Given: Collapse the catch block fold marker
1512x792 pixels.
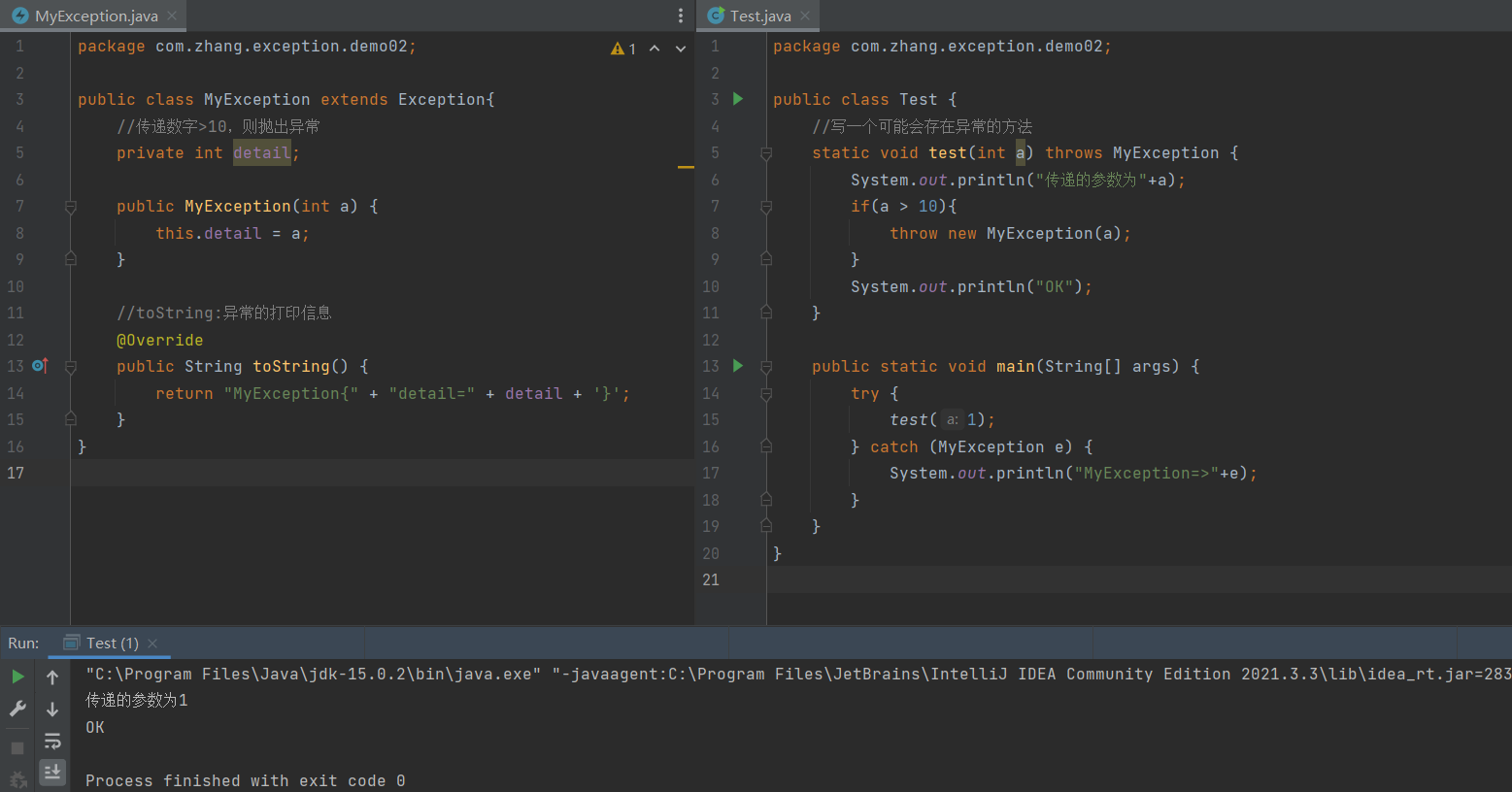Looking at the screenshot, I should (766, 446).
